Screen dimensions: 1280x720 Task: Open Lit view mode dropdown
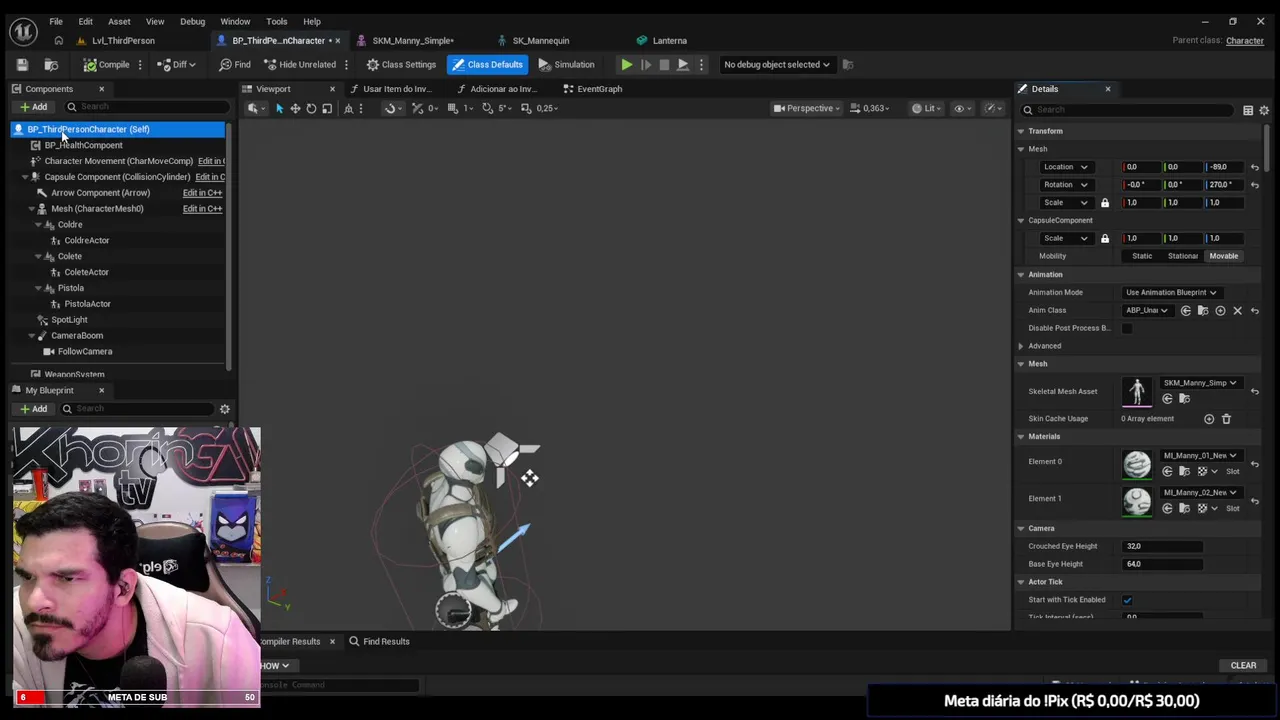(924, 108)
